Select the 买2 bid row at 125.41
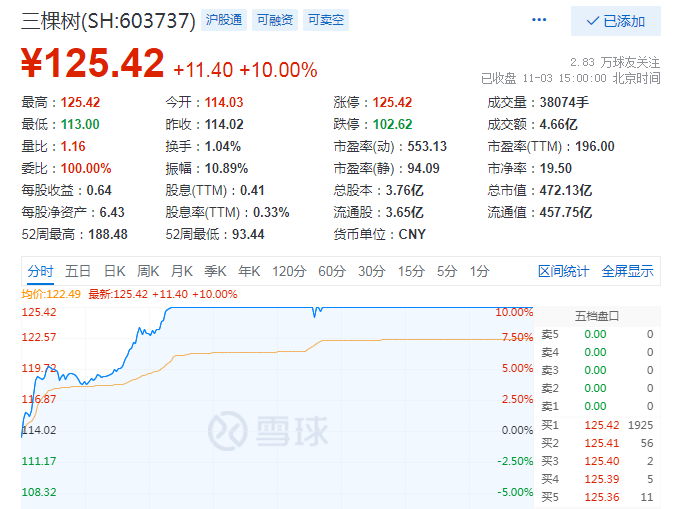 (597, 443)
